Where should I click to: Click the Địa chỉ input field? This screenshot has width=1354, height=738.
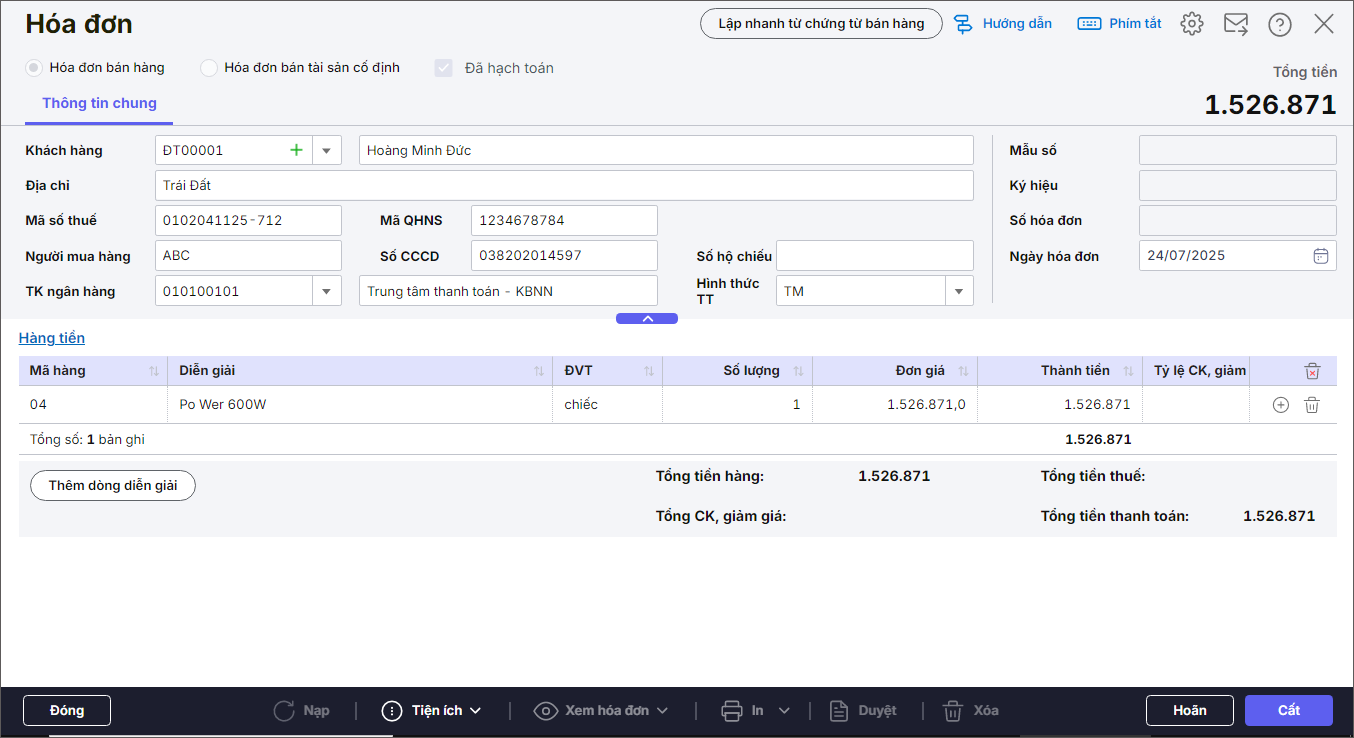[564, 185]
